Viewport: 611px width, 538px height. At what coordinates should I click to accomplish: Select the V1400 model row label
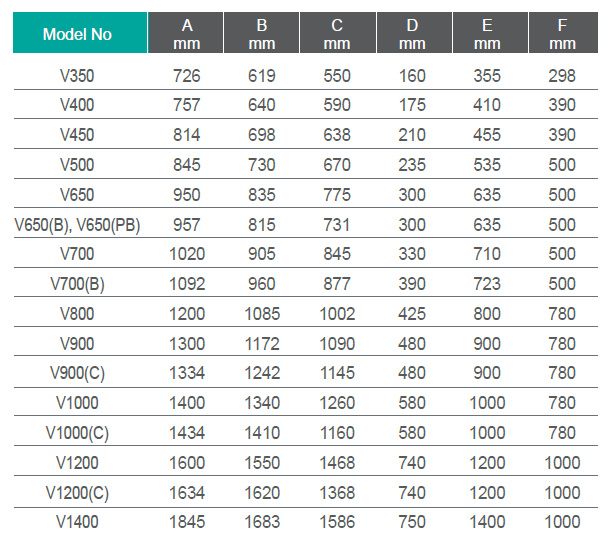pos(77,522)
